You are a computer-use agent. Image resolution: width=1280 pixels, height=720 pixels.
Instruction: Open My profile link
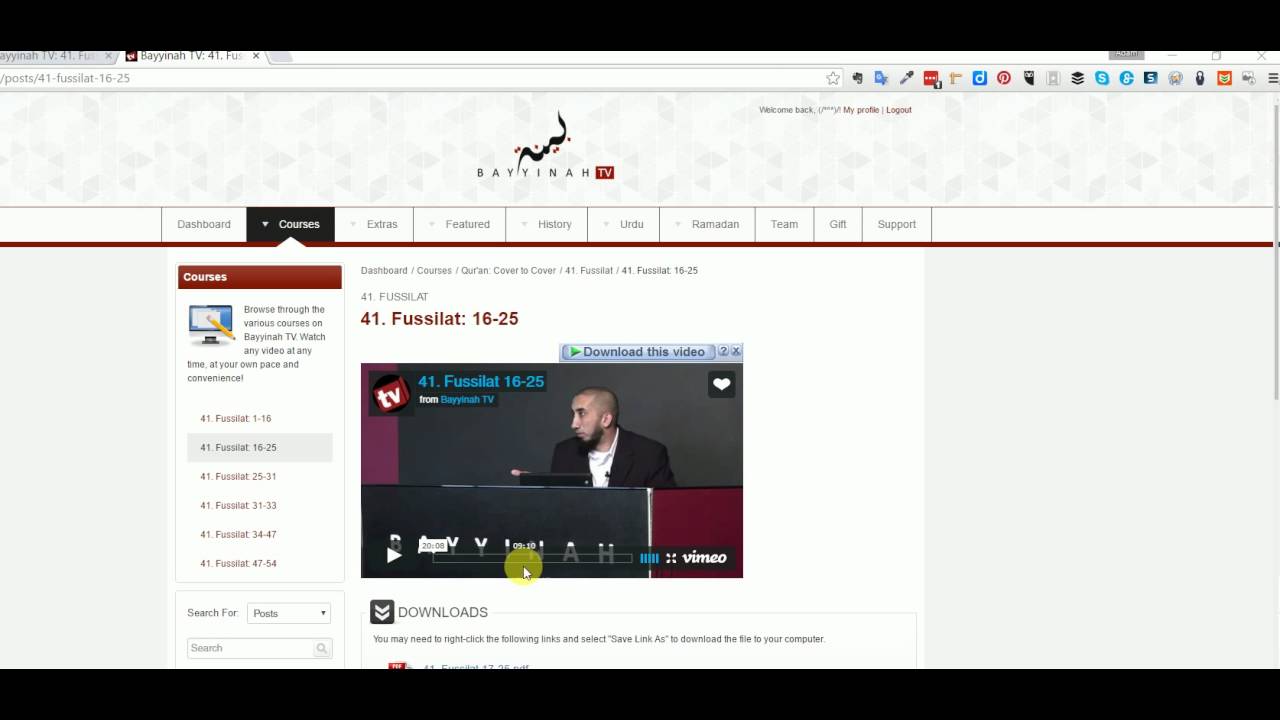tap(861, 110)
